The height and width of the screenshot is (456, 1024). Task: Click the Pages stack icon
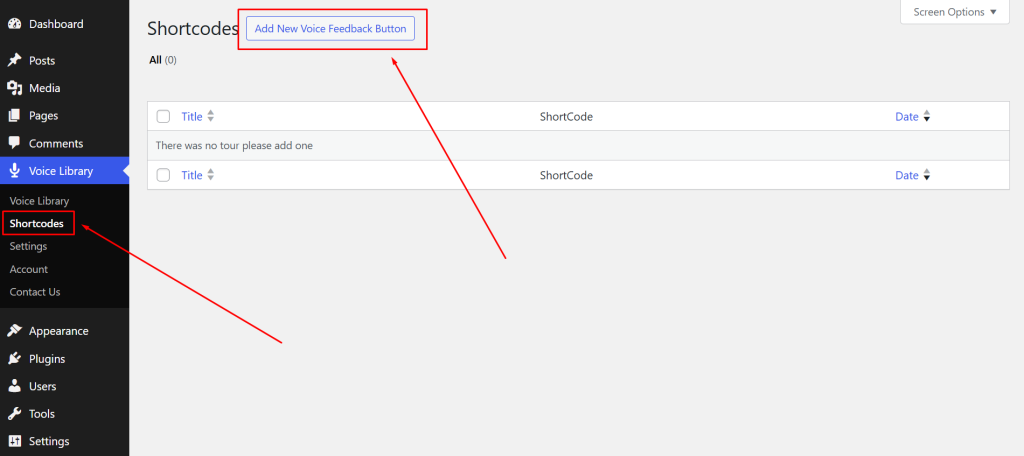(14, 116)
